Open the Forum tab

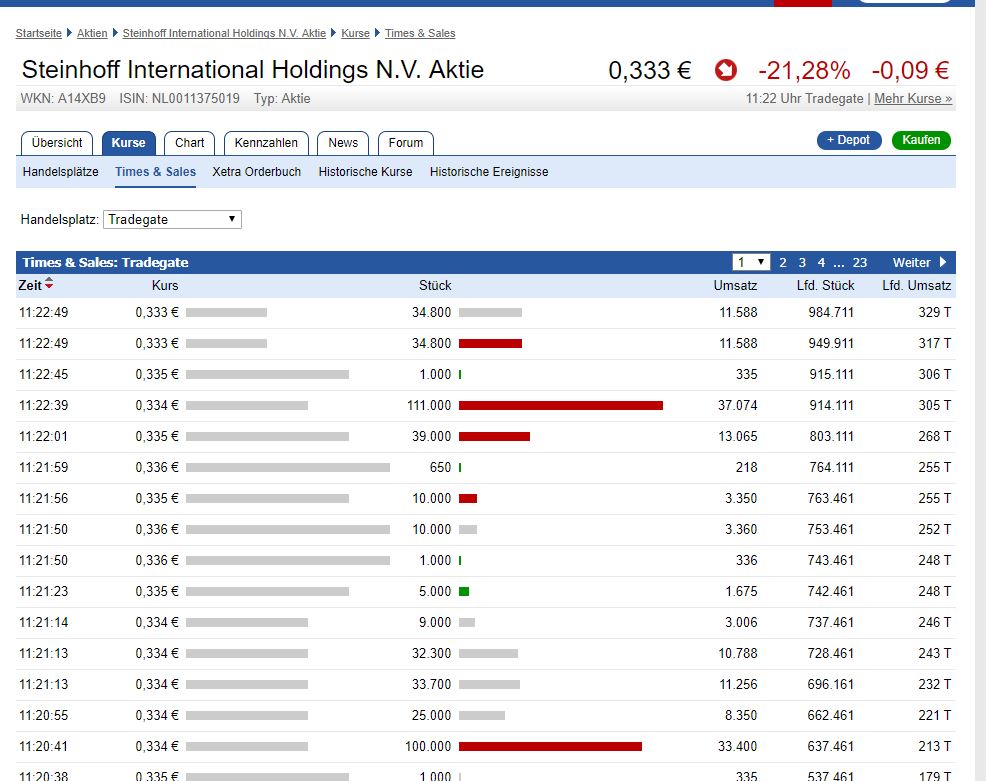[406, 143]
